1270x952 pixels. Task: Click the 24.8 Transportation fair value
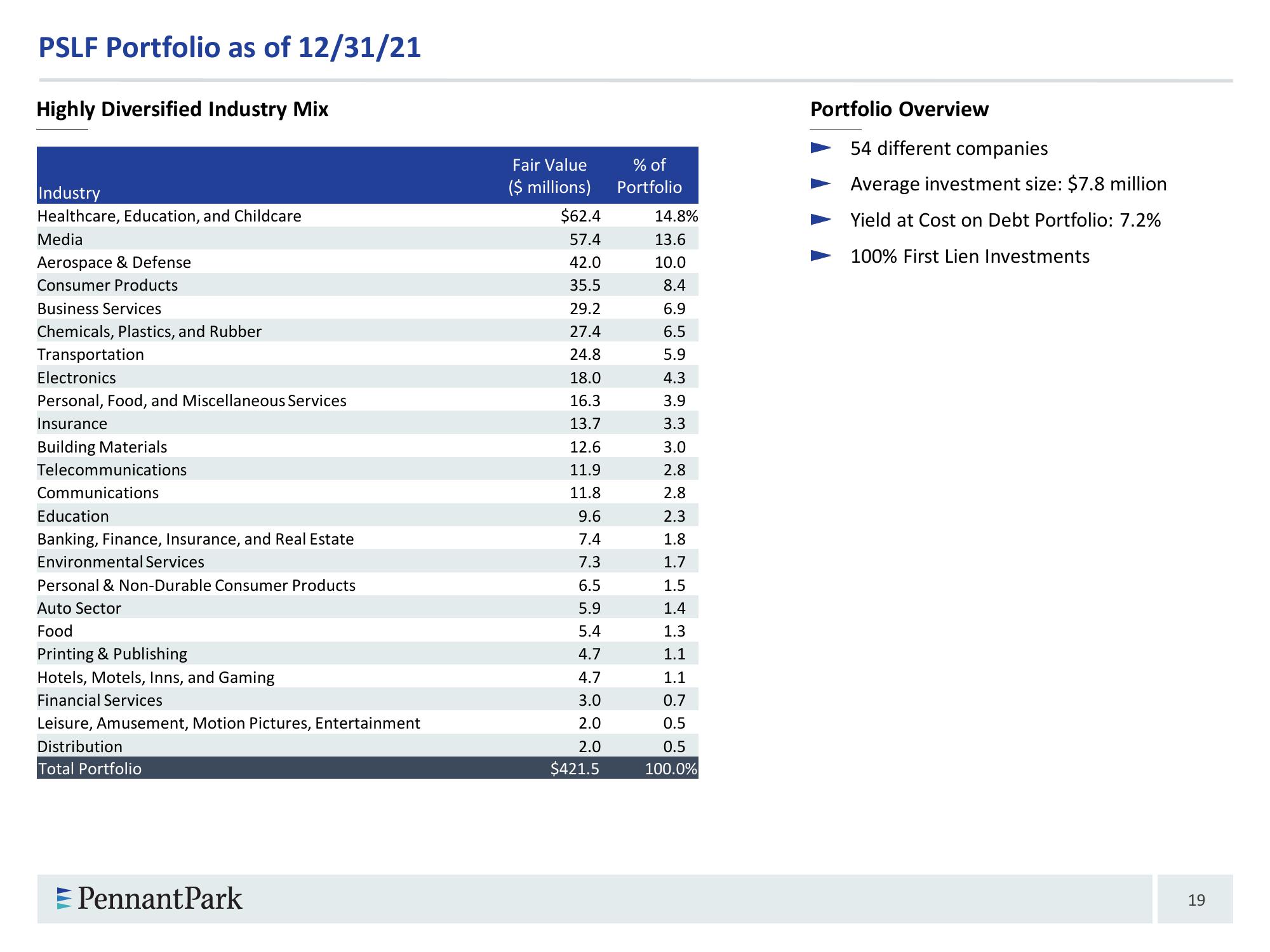(585, 355)
